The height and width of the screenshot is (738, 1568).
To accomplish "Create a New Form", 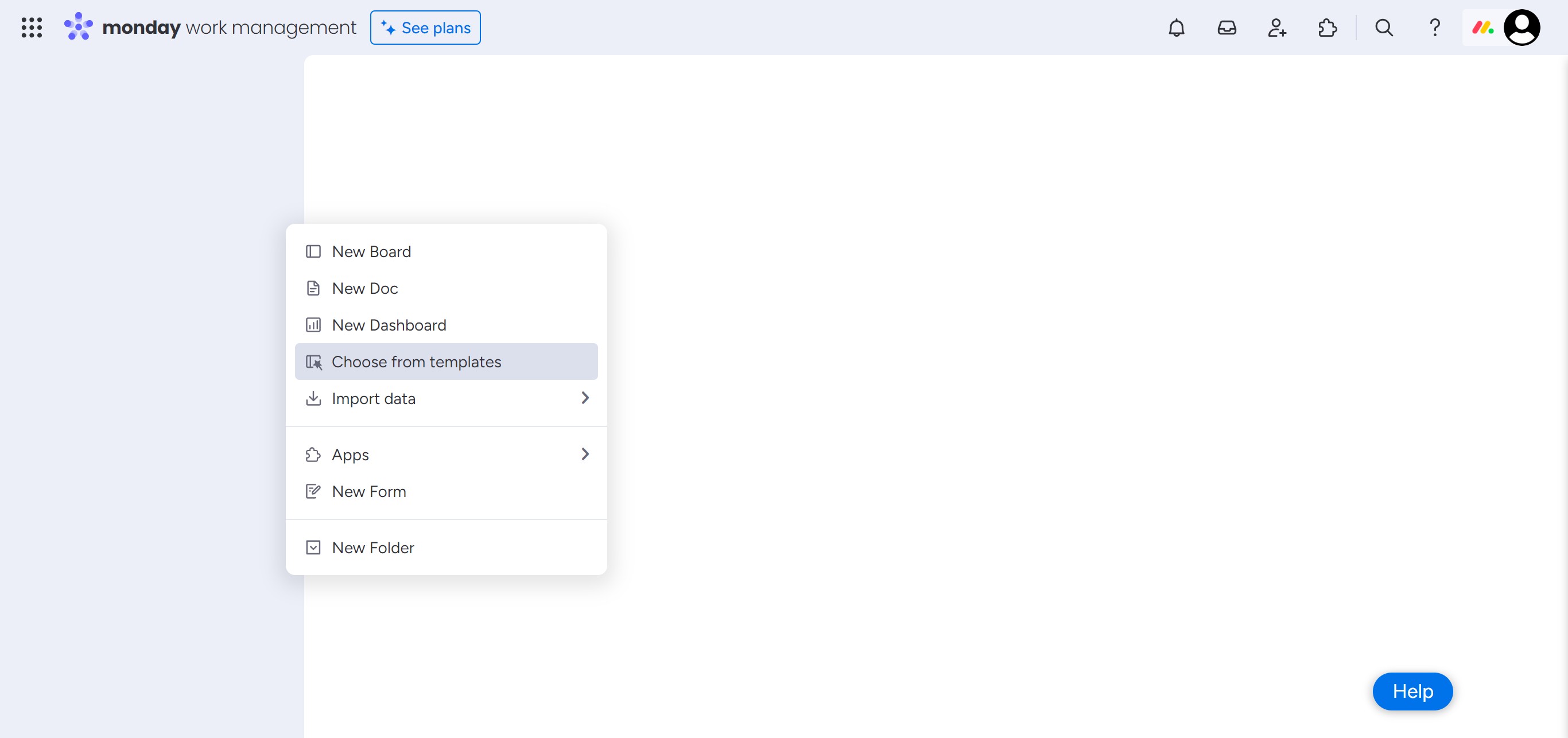I will click(369, 491).
